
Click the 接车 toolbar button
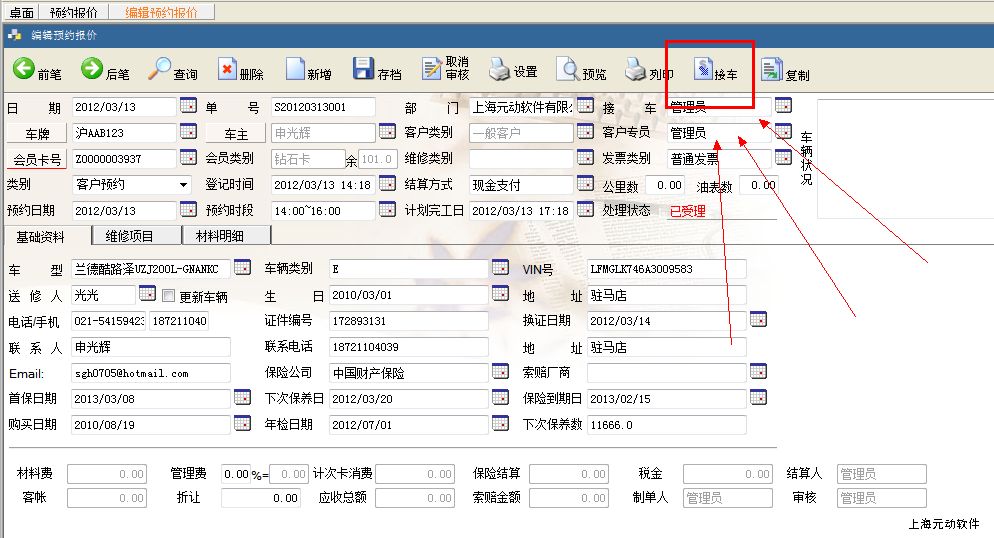(706, 70)
